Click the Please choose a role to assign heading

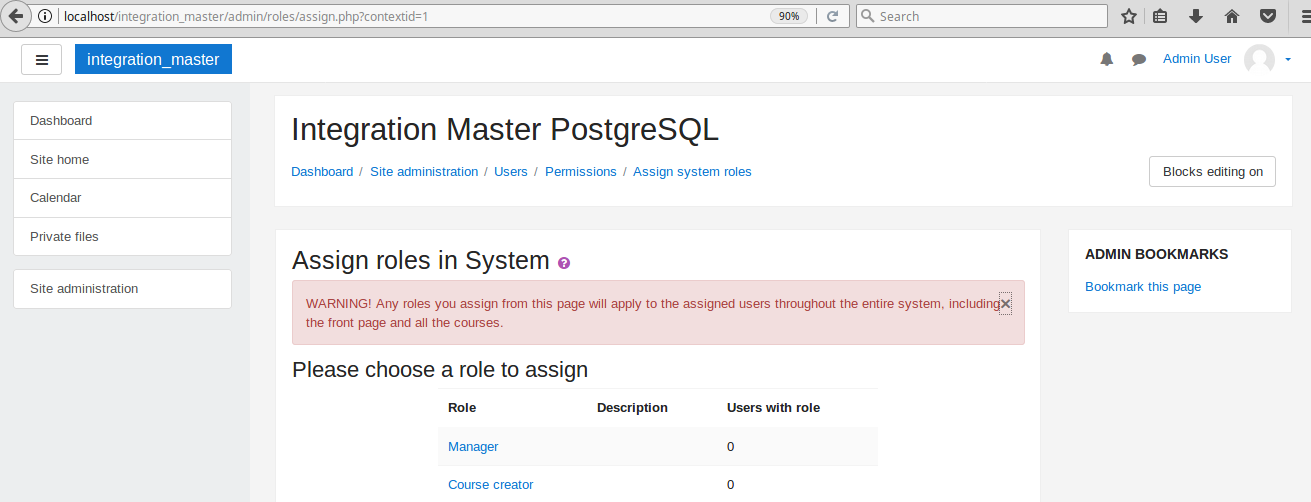(440, 370)
